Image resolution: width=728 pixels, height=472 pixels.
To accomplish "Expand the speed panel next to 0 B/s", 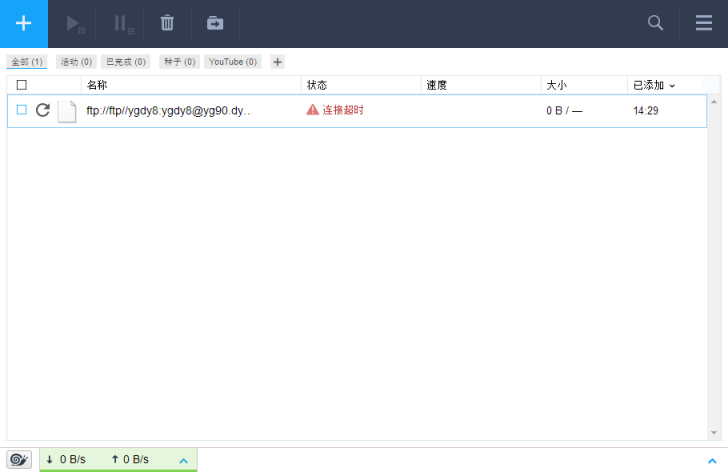I will pyautogui.click(x=183, y=461).
